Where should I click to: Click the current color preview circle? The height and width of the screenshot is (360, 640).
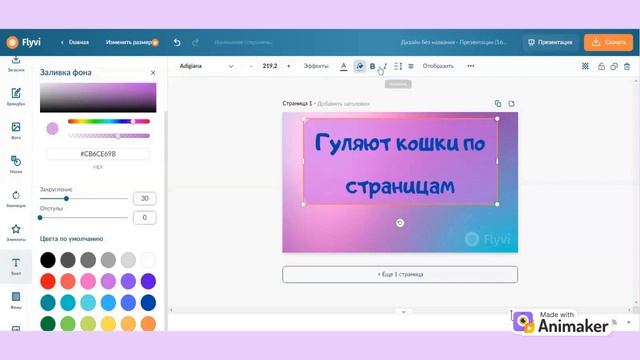pyautogui.click(x=52, y=129)
